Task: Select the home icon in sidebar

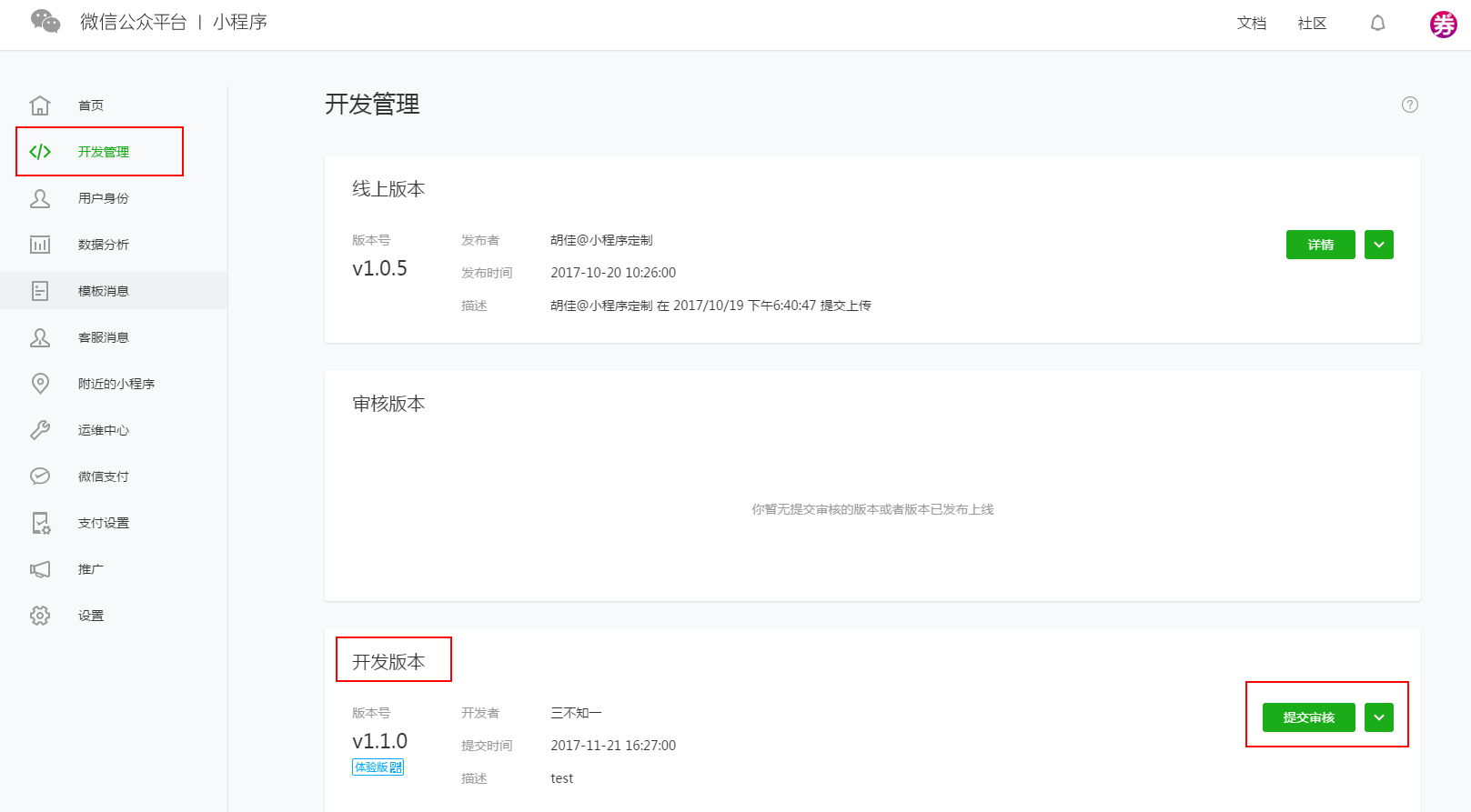Action: pos(40,105)
